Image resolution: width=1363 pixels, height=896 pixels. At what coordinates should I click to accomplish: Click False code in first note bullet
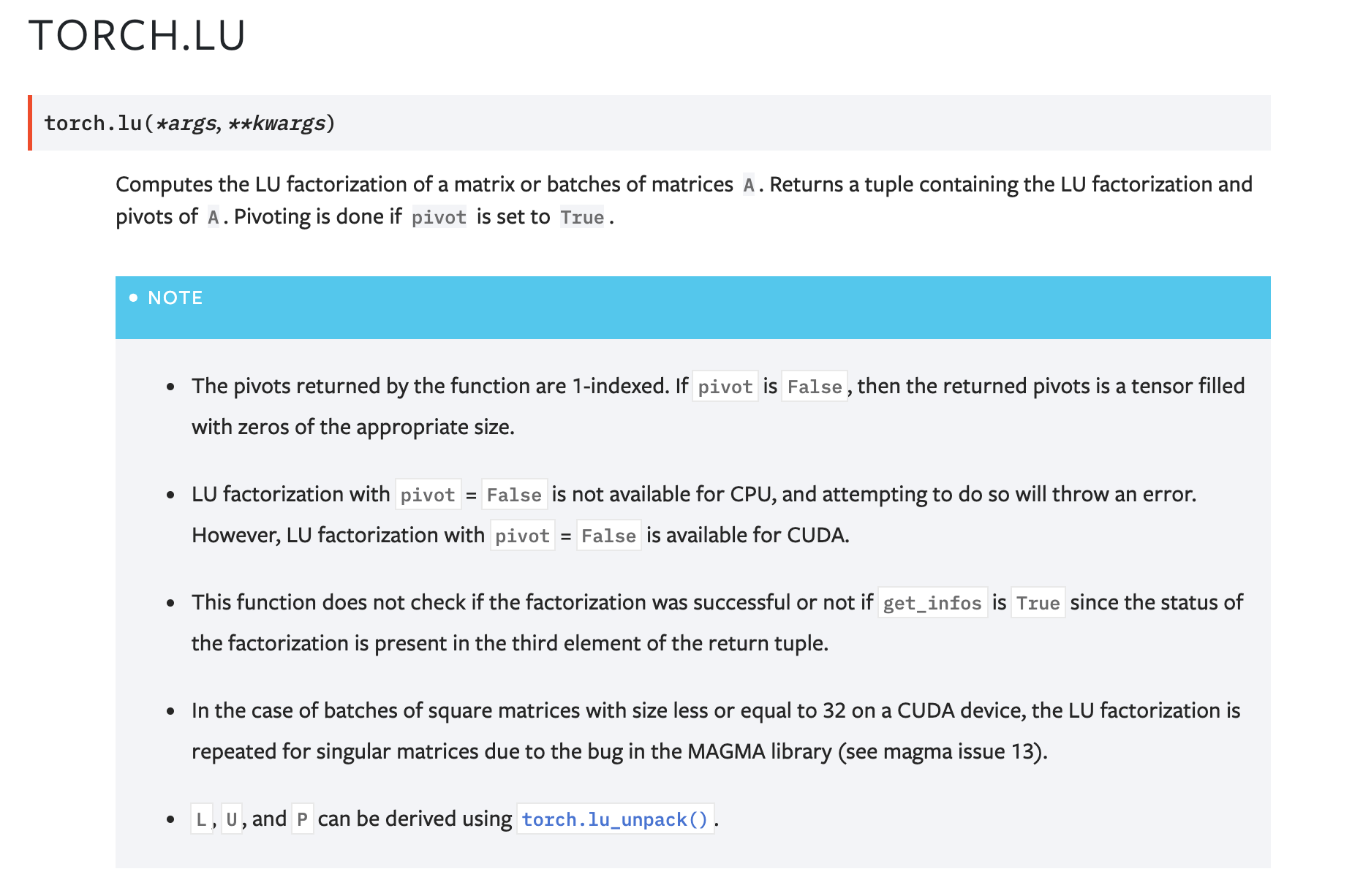pyautogui.click(x=815, y=387)
